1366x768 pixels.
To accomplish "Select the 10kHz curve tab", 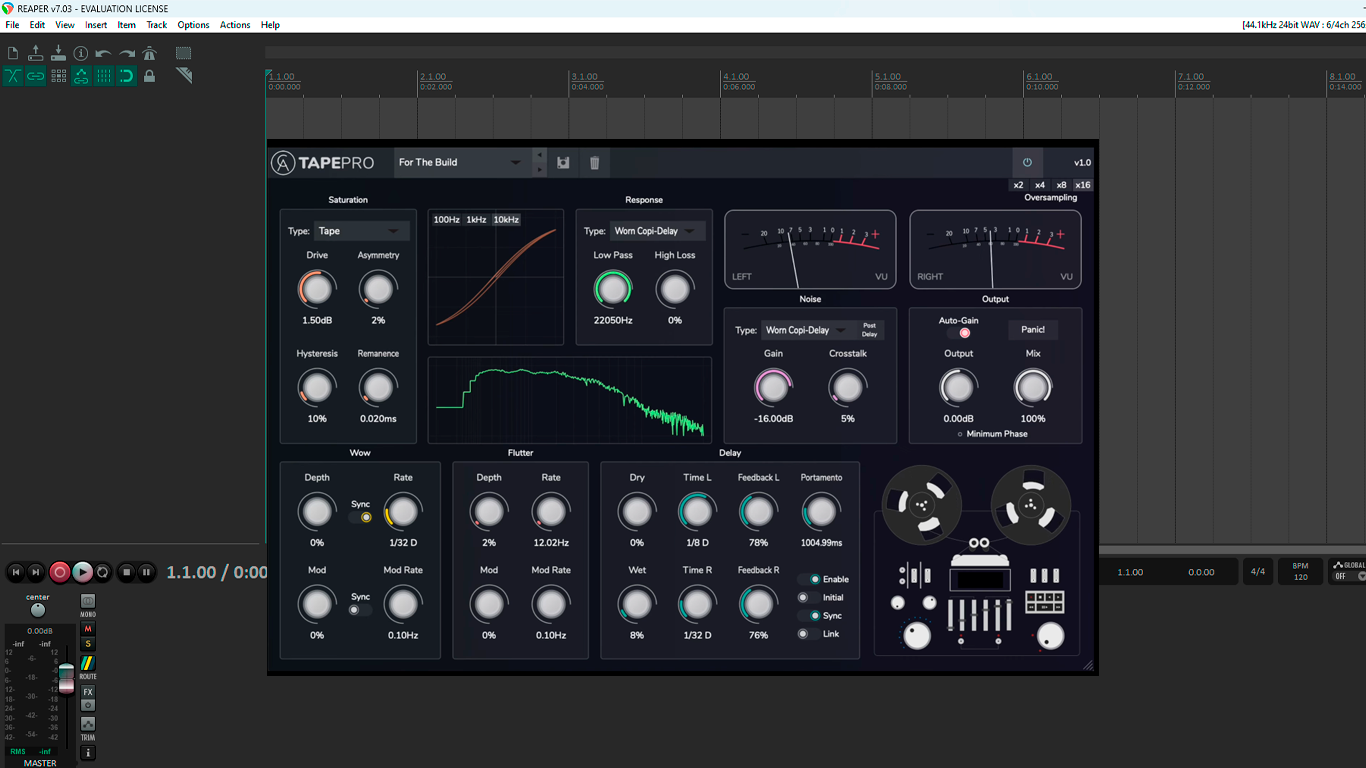I will tap(506, 219).
